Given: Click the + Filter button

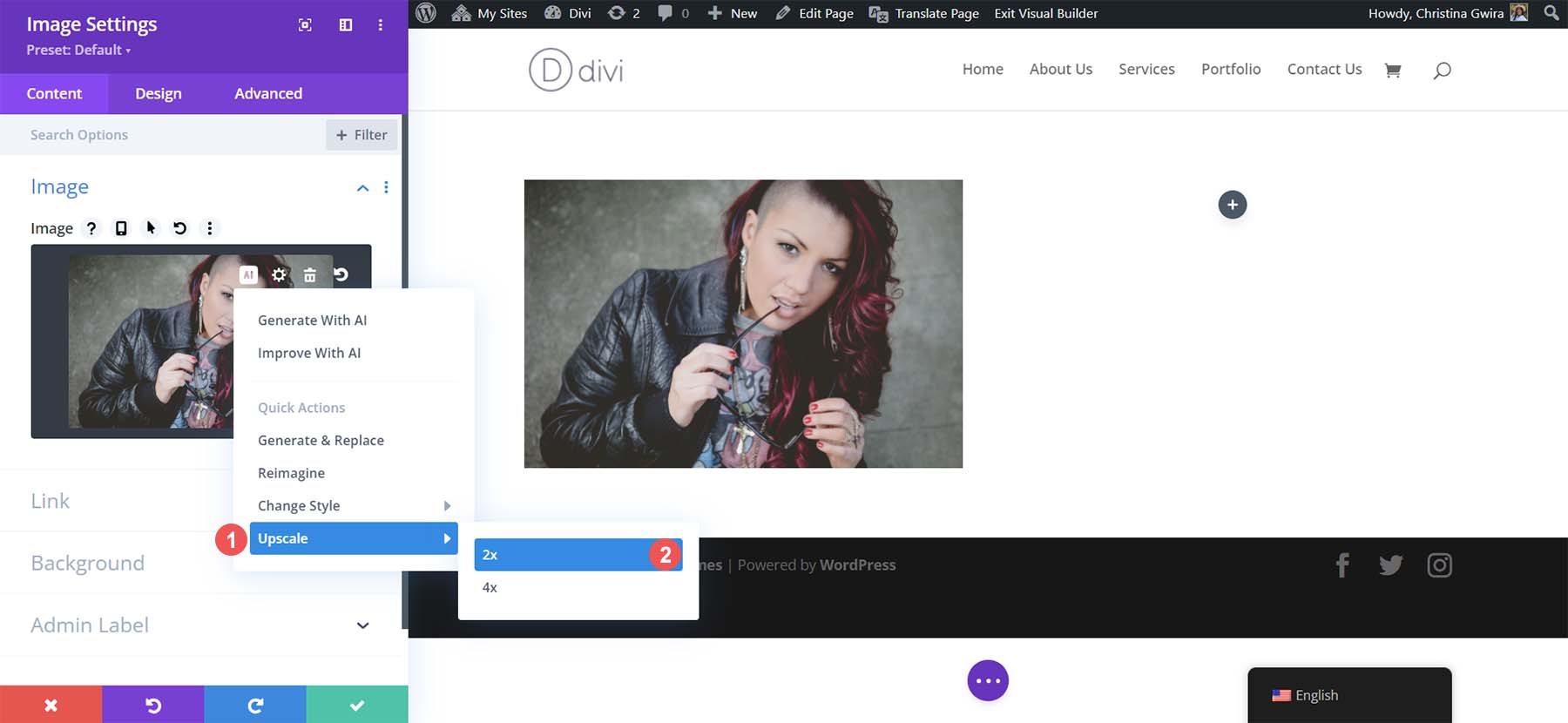Looking at the screenshot, I should pyautogui.click(x=362, y=135).
